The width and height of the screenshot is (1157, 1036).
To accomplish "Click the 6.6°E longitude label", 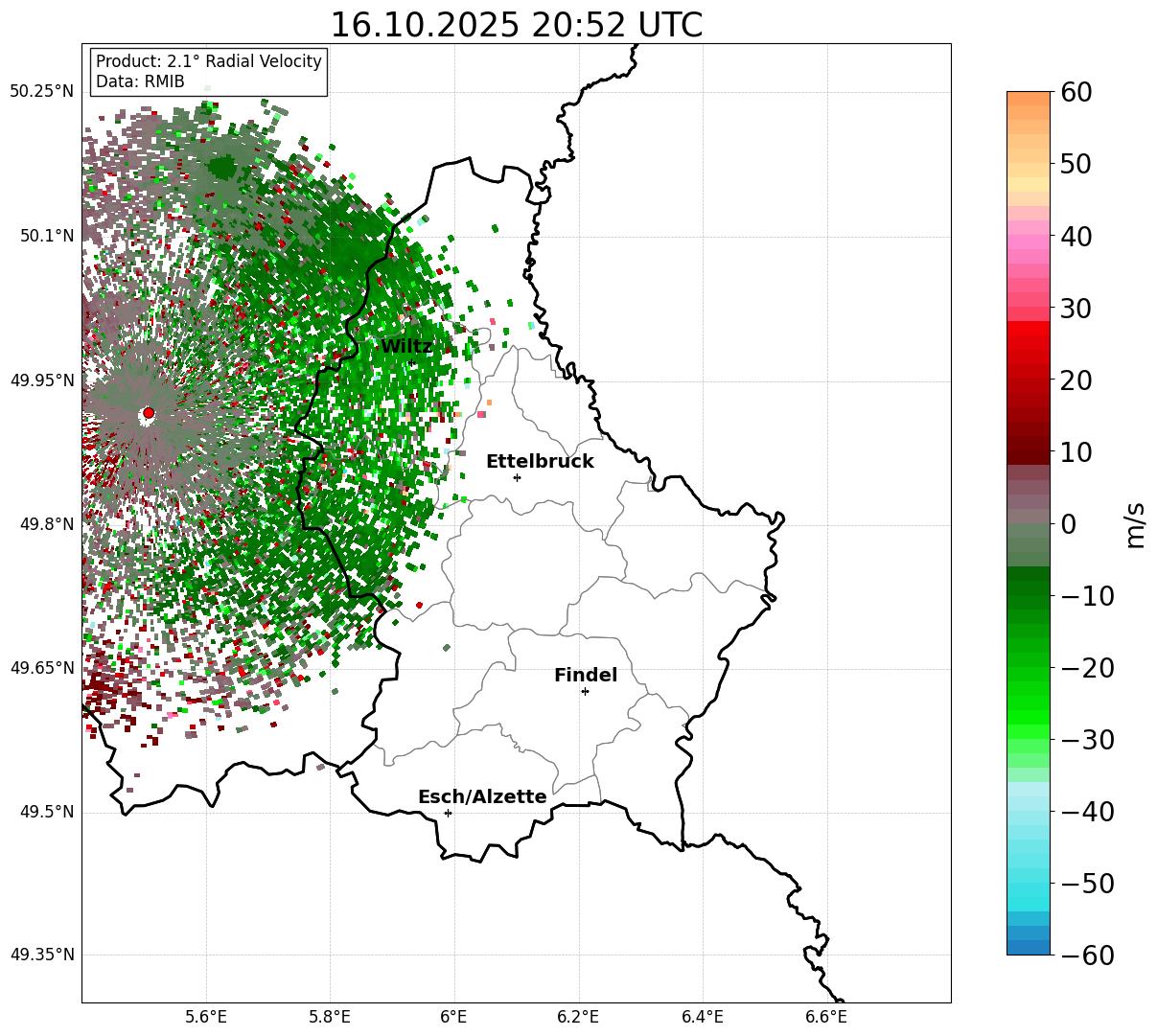I will 826,1016.
